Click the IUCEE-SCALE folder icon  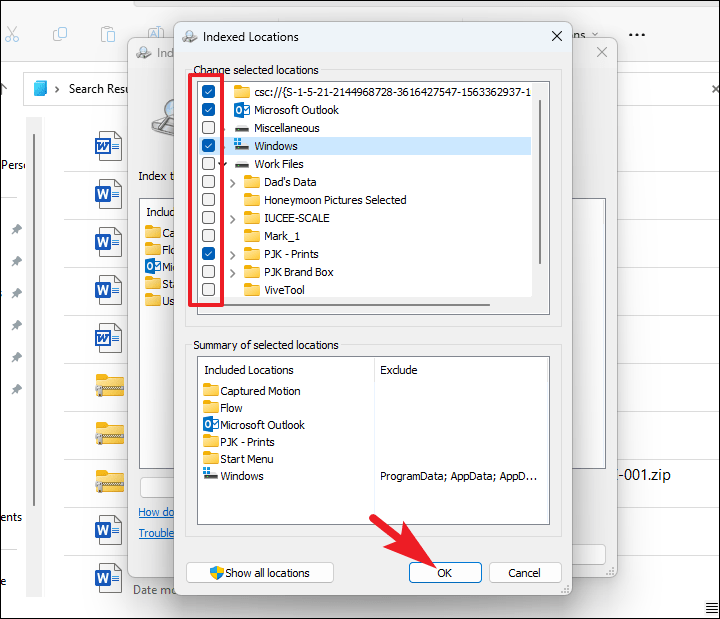pos(252,218)
